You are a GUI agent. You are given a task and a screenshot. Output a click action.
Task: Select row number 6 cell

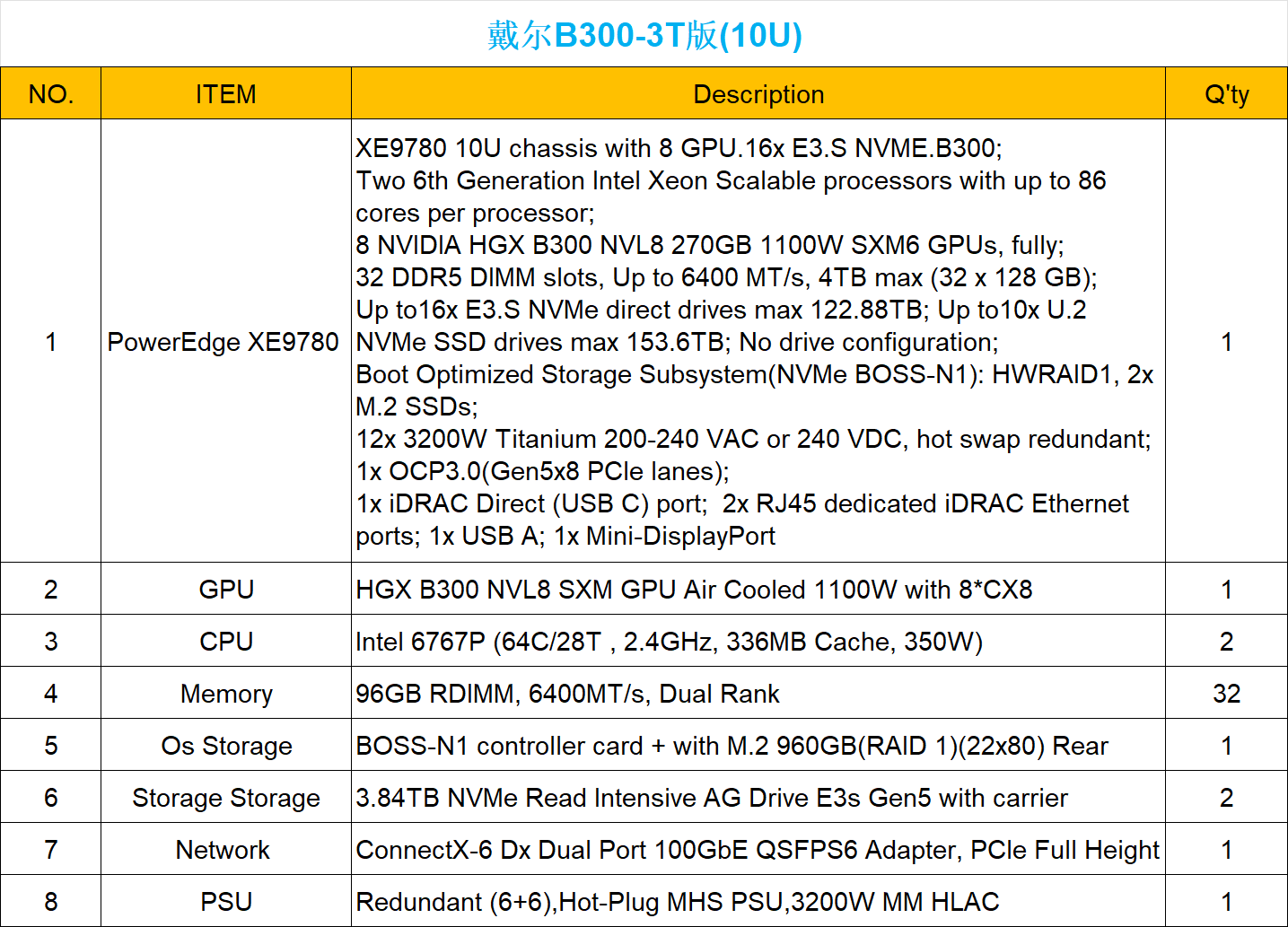click(51, 797)
